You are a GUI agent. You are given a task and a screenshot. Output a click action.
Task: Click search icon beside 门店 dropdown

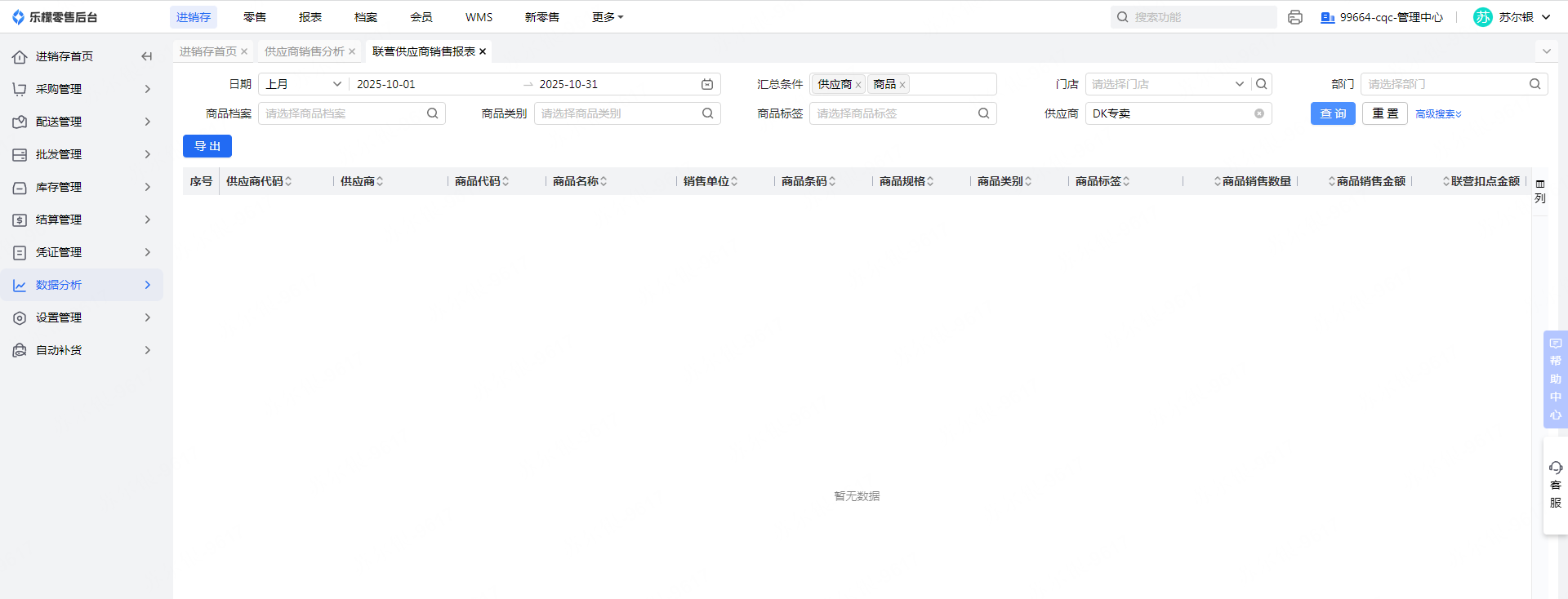pos(1262,84)
